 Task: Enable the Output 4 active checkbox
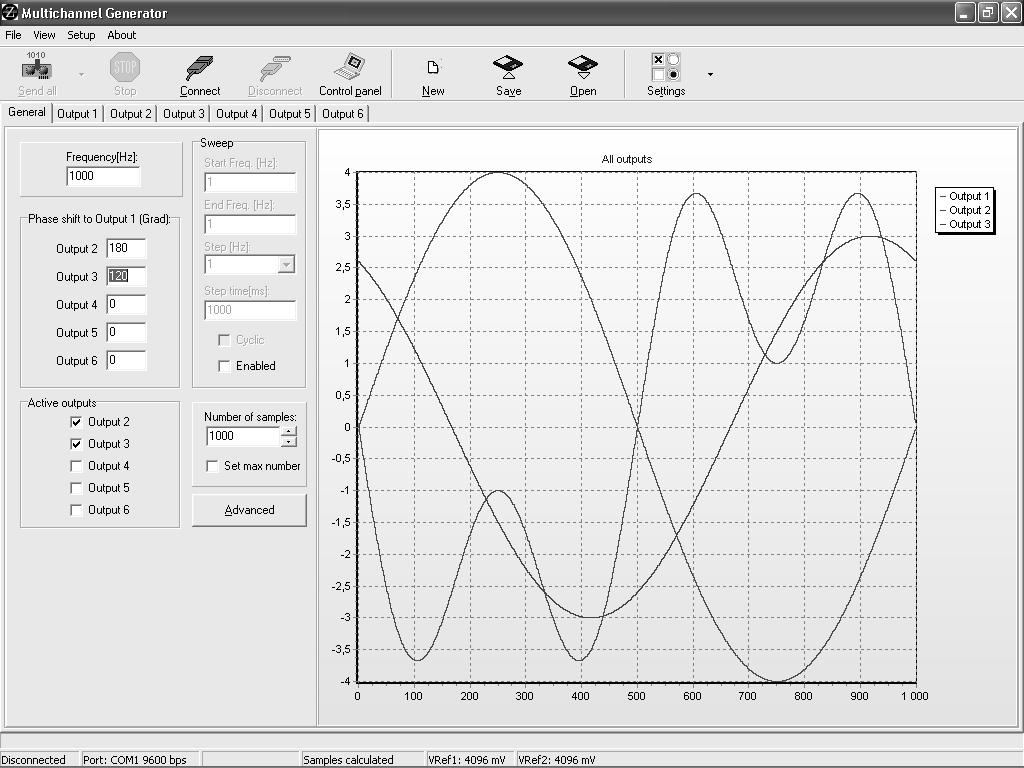click(x=76, y=466)
